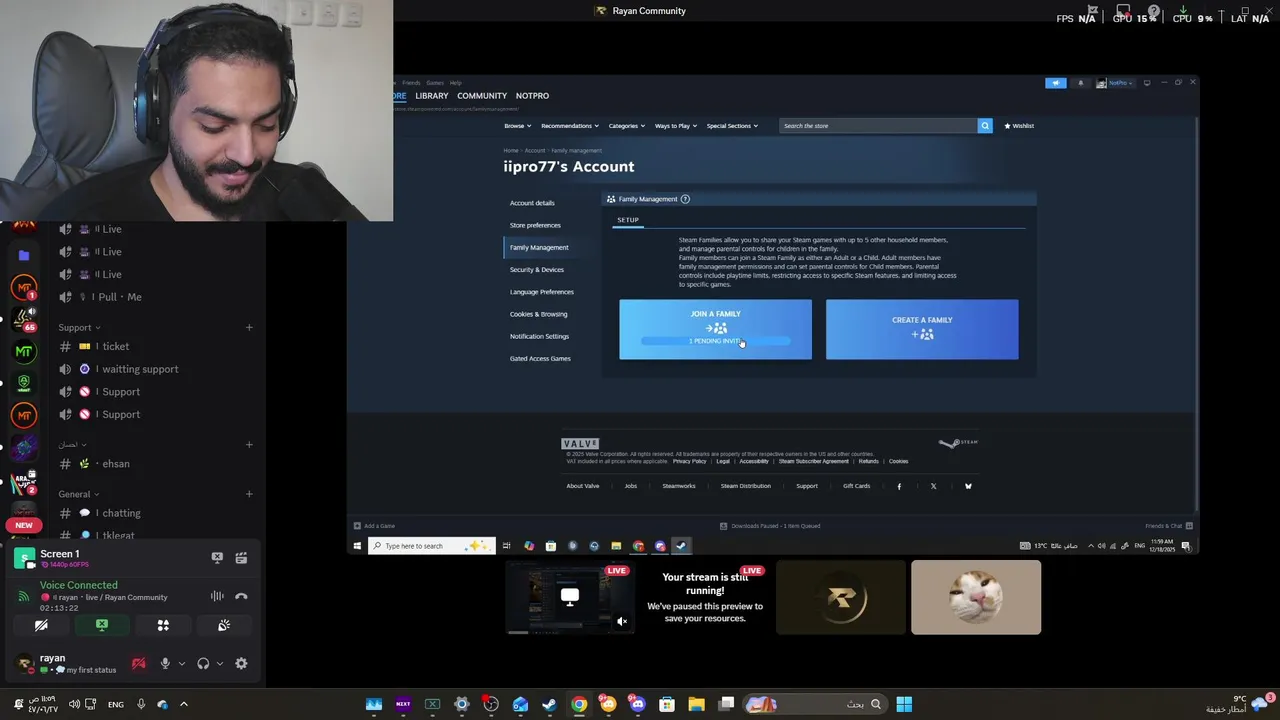This screenshot has width=1280, height=720.
Task: Open Steam from the Windows taskbar
Action: (549, 704)
